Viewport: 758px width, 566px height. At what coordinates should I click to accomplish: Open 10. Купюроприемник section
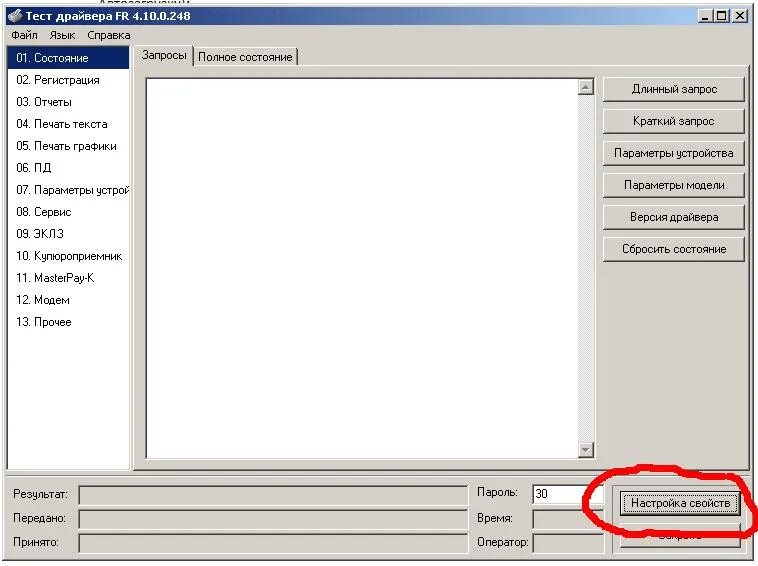[x=69, y=256]
